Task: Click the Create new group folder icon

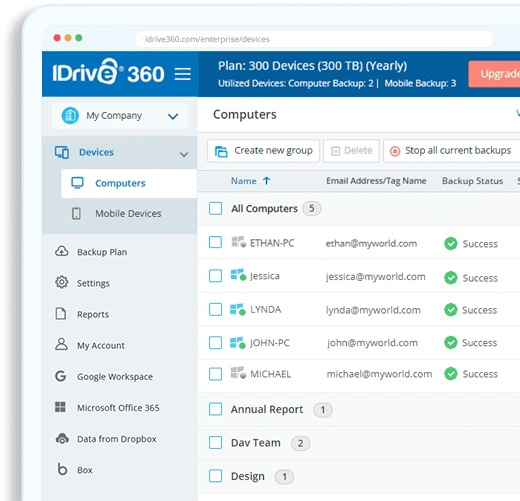Action: (x=221, y=151)
